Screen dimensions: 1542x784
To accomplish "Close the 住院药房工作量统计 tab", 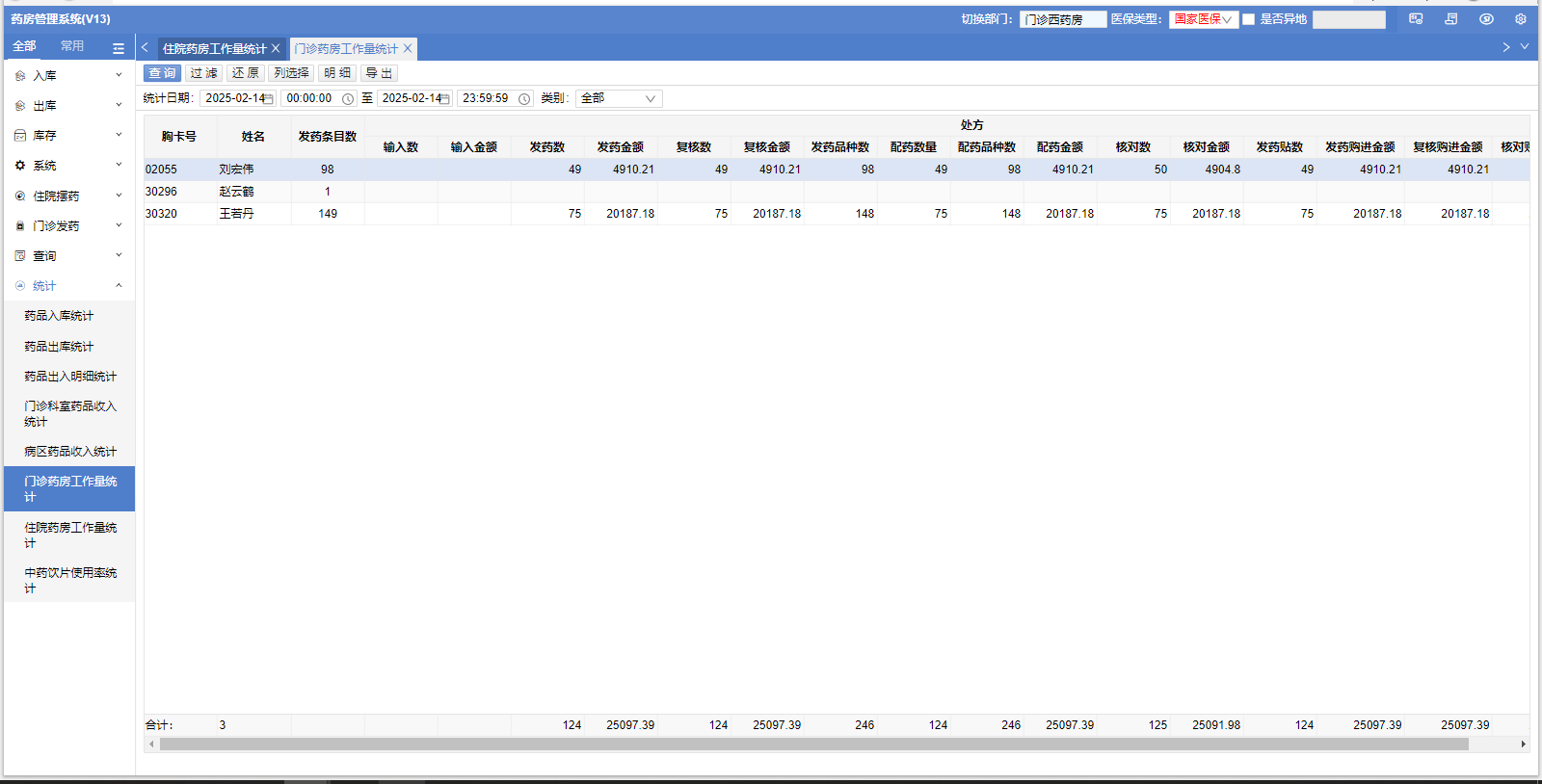I will pos(276,48).
